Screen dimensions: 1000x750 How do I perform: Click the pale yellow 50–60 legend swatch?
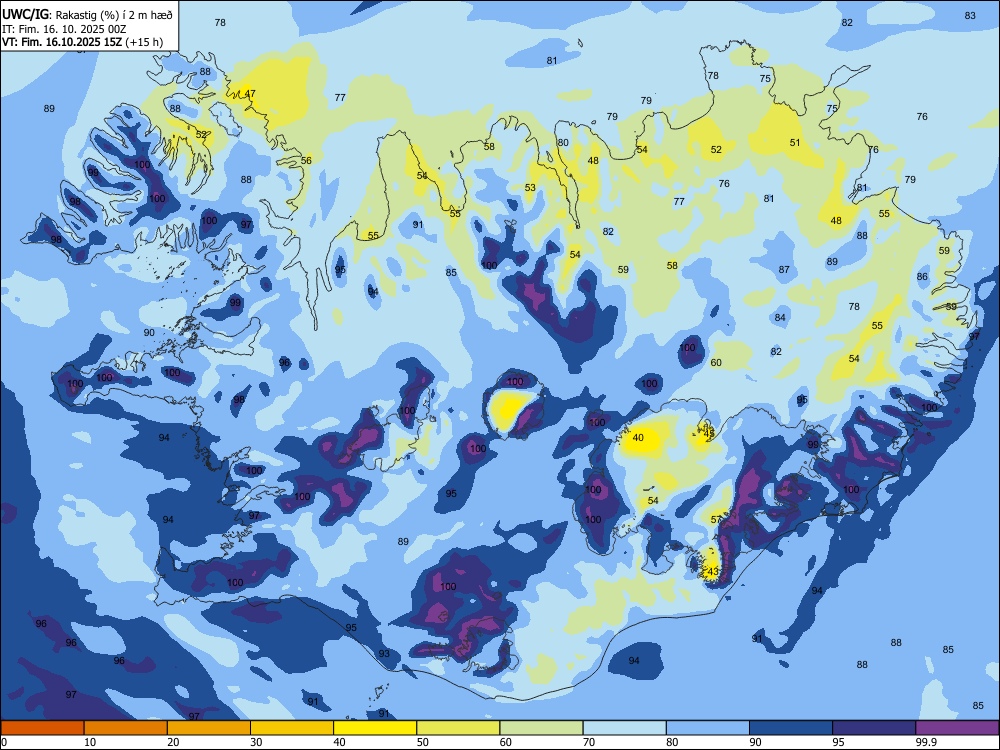pyautogui.click(x=458, y=728)
